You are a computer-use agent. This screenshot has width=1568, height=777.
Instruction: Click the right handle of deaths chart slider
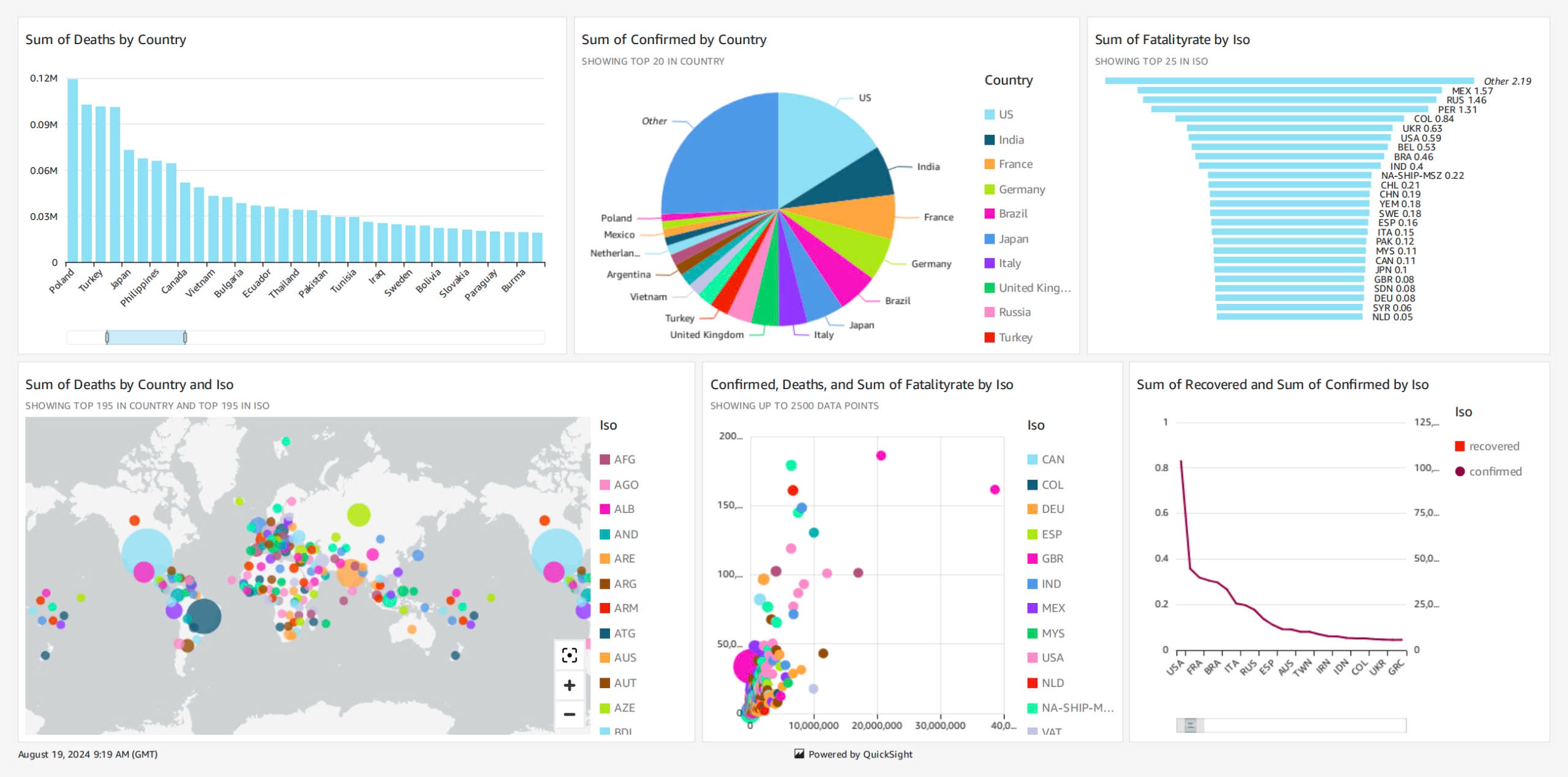(185, 337)
